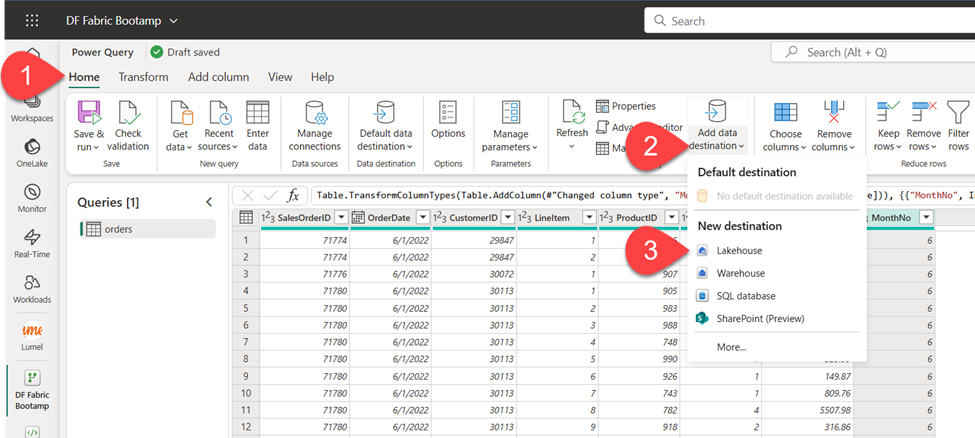
Task: Click cell value 5507.98
Action: click(x=807, y=411)
